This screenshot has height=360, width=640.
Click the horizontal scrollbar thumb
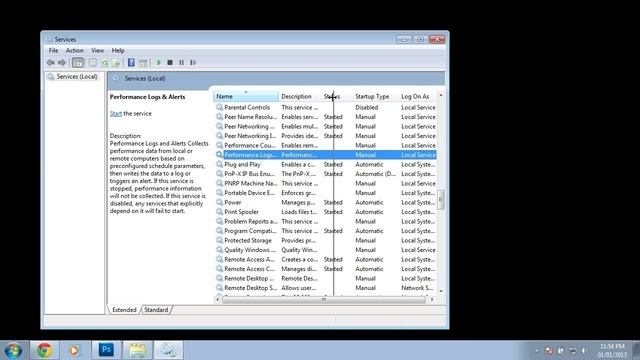point(324,300)
